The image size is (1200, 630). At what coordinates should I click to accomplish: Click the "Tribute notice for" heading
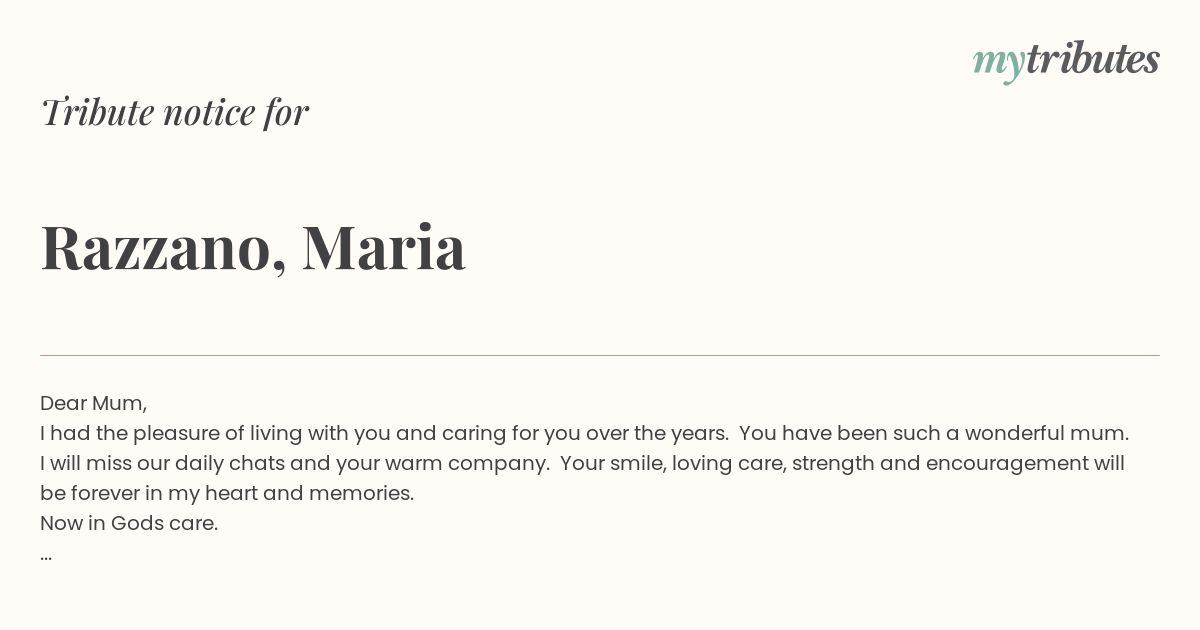coord(174,112)
